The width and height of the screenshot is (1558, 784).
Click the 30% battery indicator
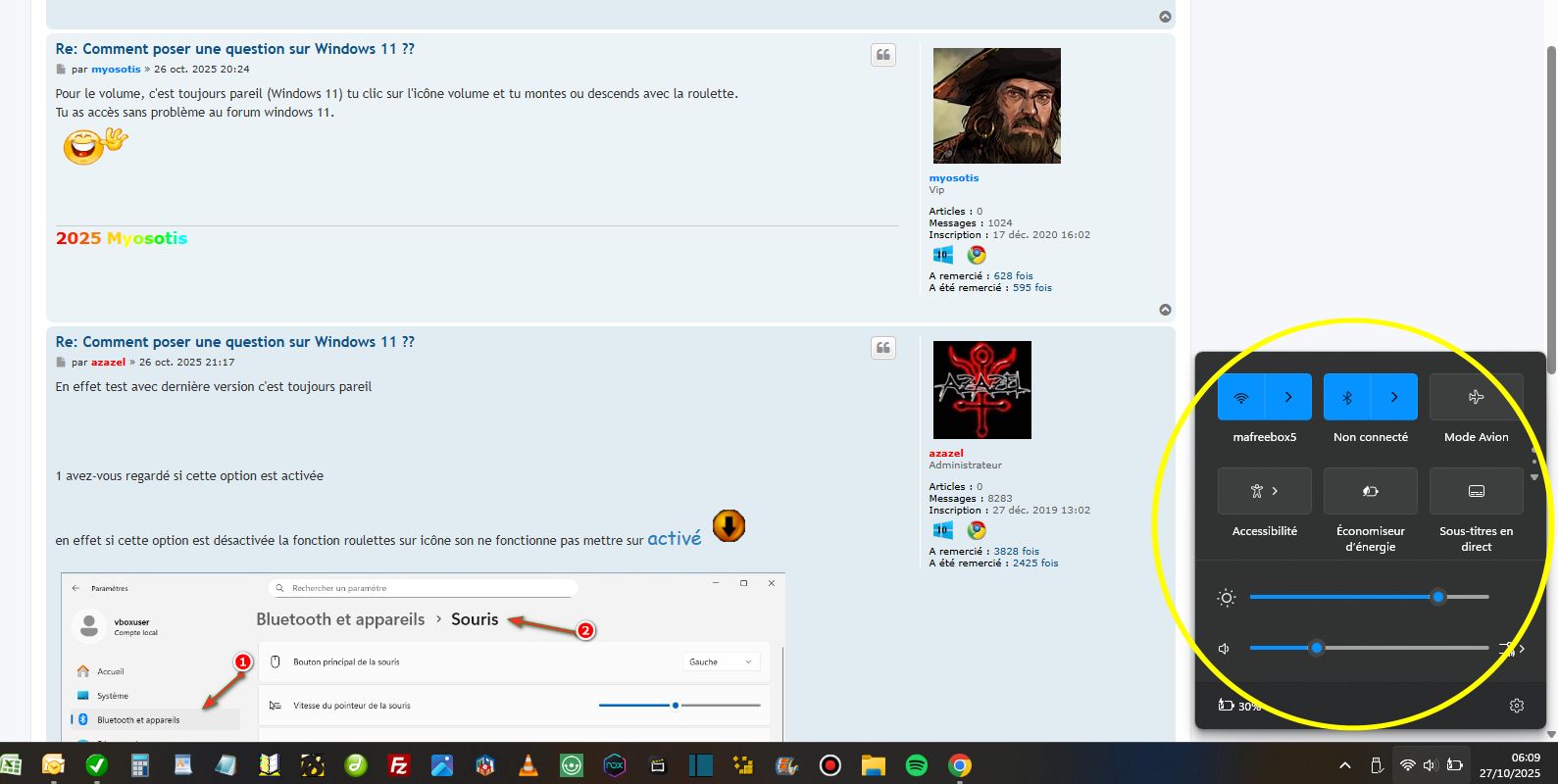click(x=1239, y=706)
